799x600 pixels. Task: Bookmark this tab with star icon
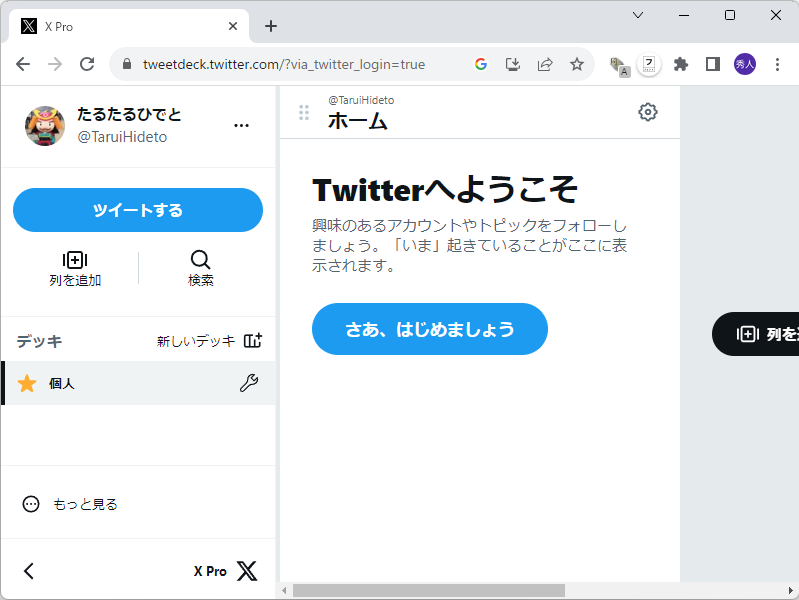(577, 64)
